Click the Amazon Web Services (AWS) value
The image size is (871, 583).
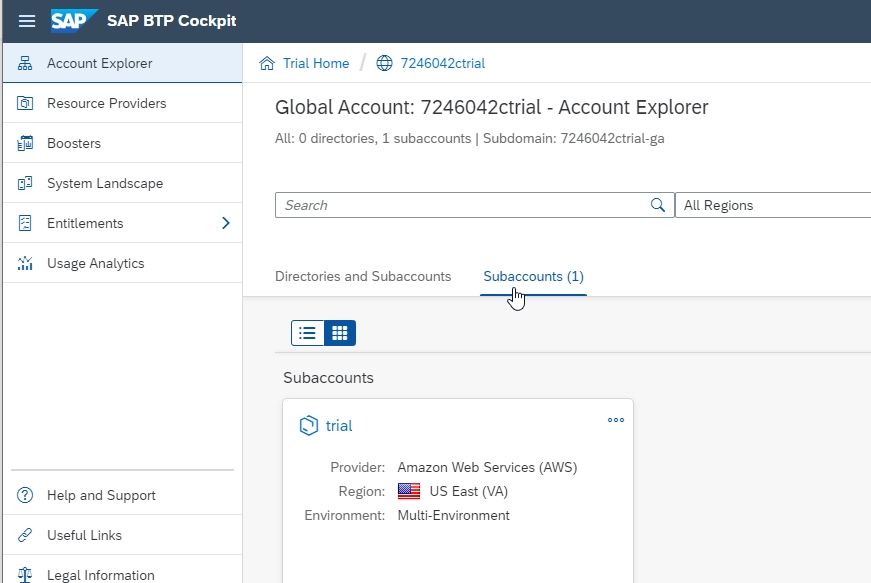(487, 468)
